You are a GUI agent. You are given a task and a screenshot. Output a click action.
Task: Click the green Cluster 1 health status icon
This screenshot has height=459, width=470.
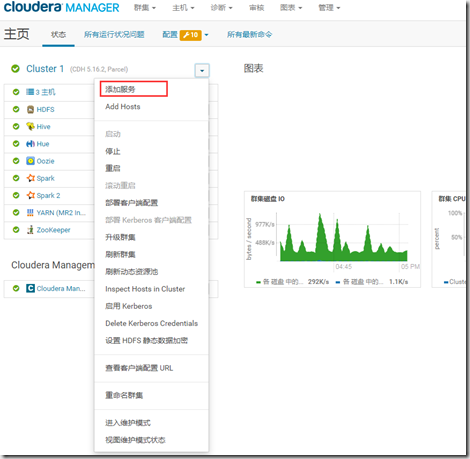pos(15,69)
